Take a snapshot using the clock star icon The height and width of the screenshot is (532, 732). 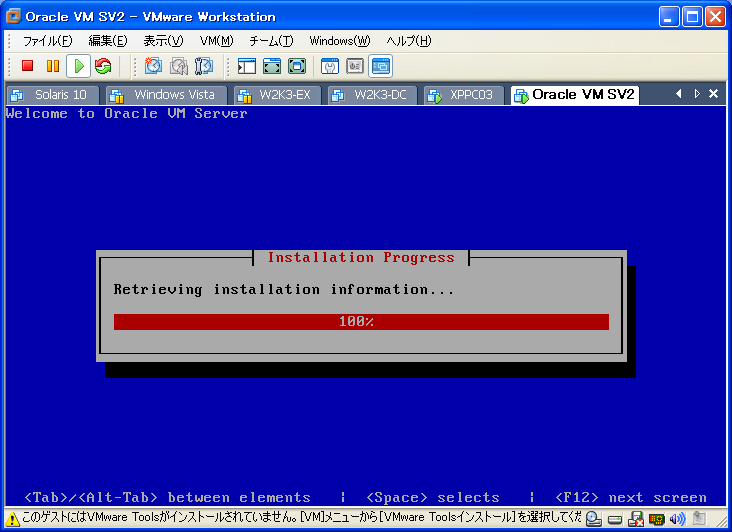pyautogui.click(x=153, y=66)
